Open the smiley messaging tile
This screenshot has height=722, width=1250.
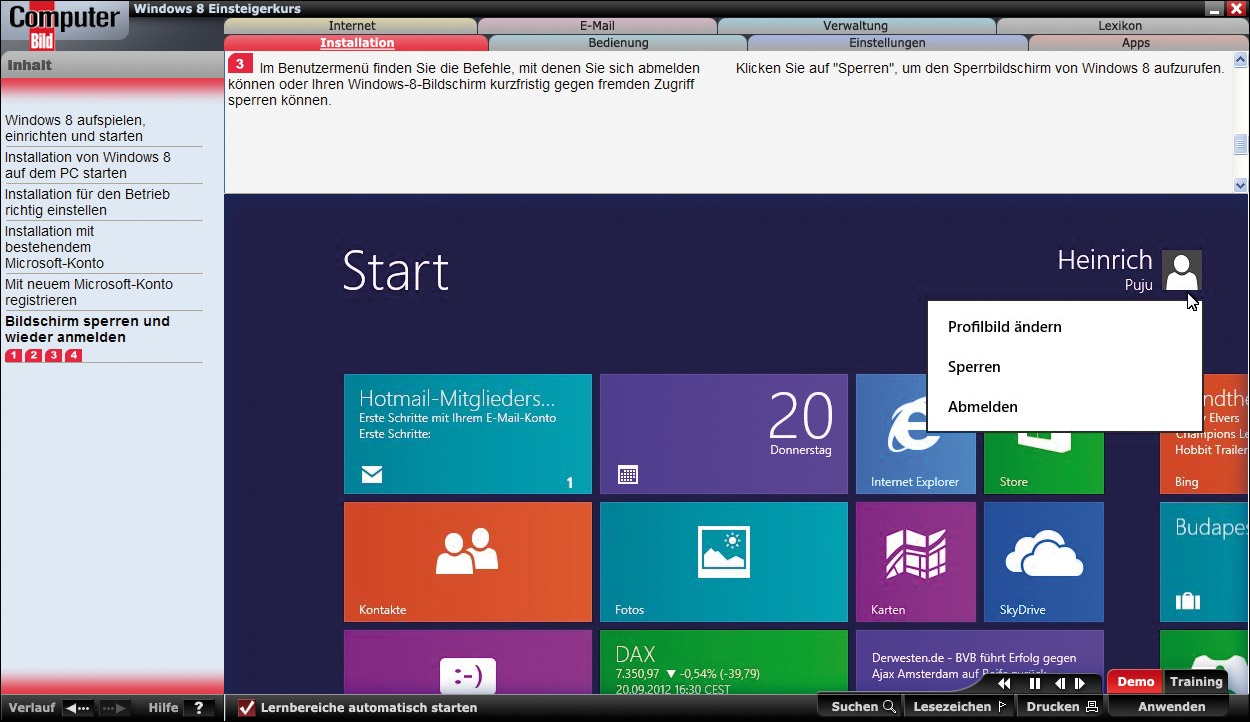tap(468, 662)
